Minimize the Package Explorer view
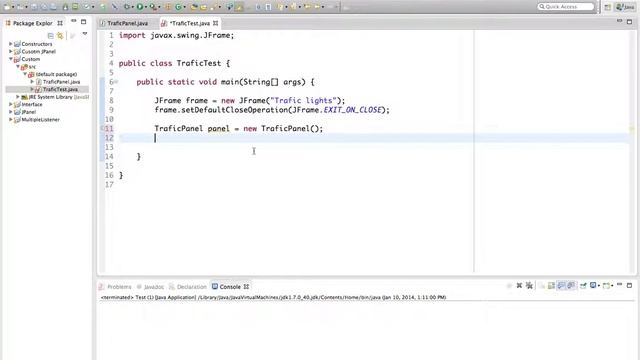Viewport: 640px width, 360px height. coord(73,21)
